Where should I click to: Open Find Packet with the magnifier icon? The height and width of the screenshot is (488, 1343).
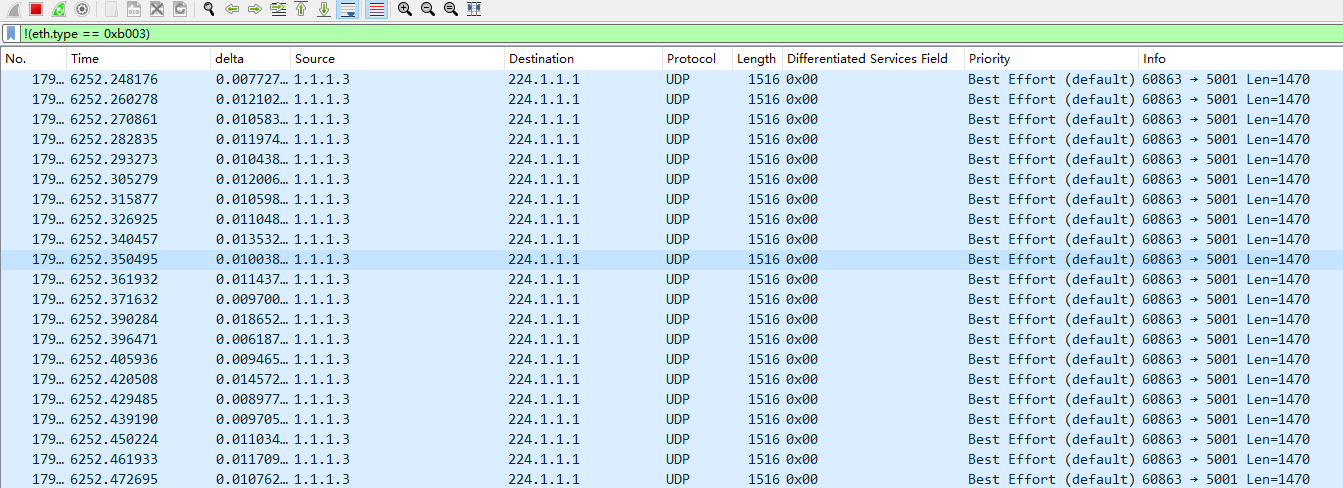209,9
